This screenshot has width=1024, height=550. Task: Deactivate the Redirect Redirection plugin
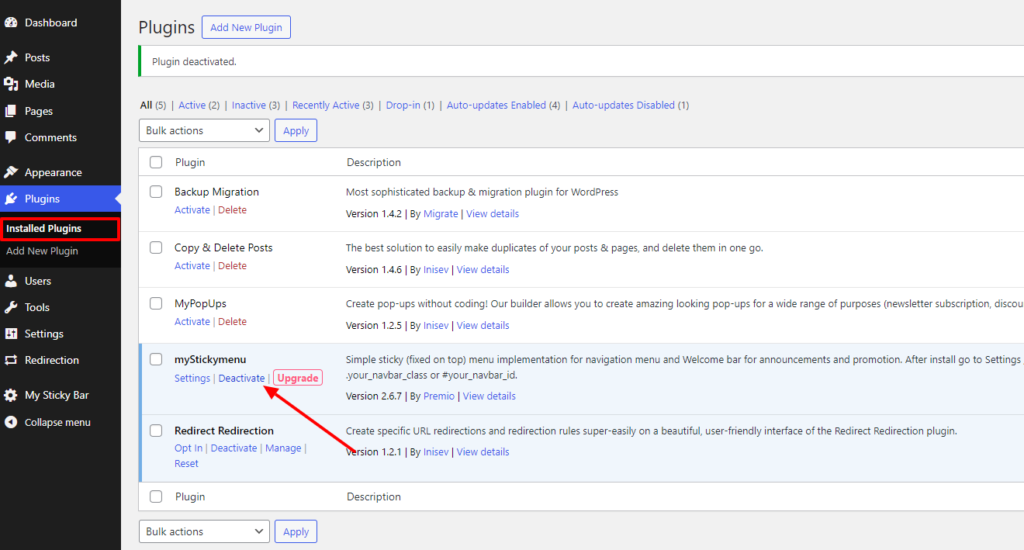[x=234, y=448]
